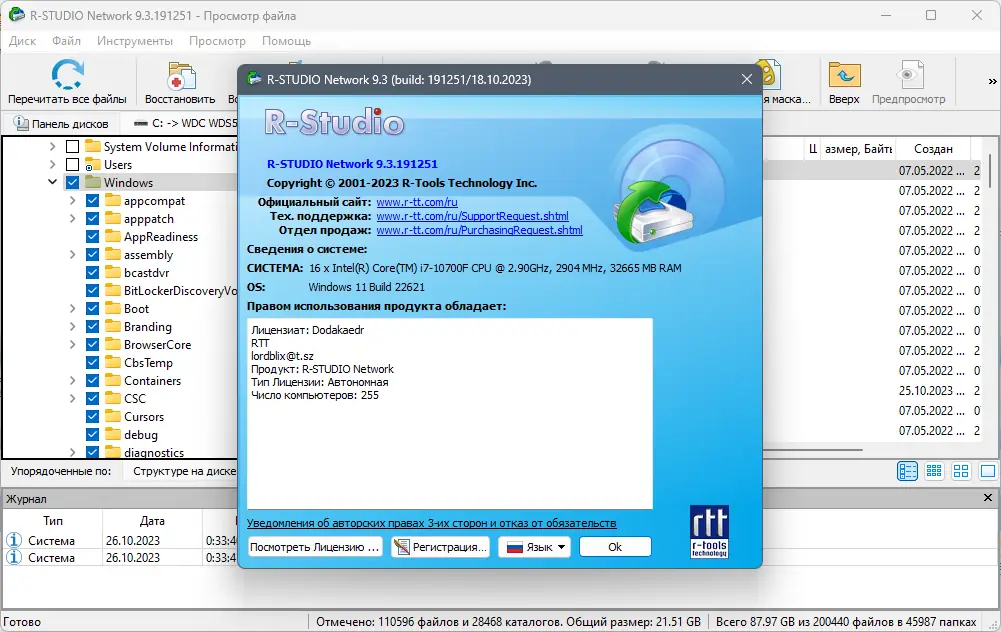
Task: Collapse the Windows folder node
Action: (52, 183)
